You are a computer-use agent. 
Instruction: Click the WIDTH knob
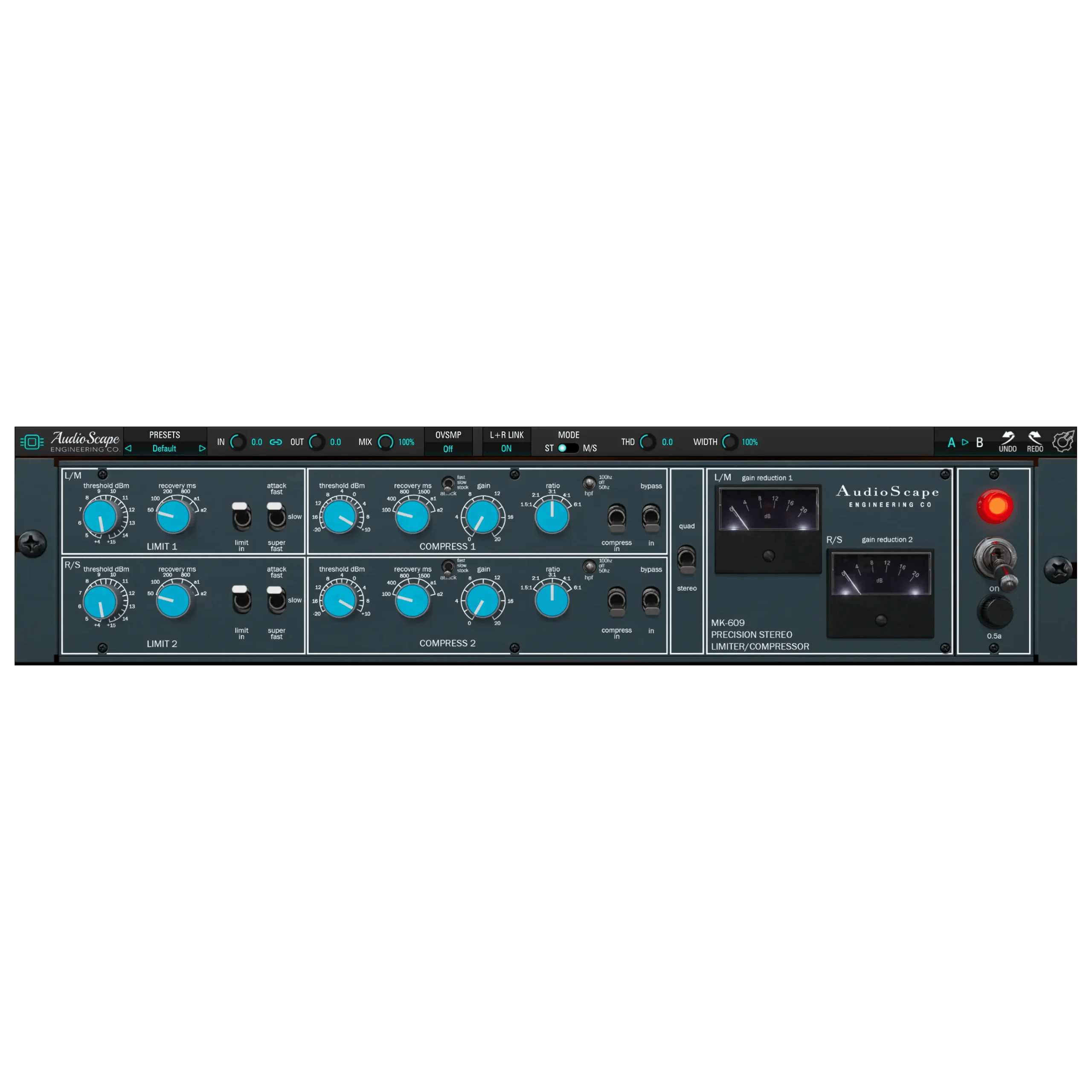[x=730, y=442]
